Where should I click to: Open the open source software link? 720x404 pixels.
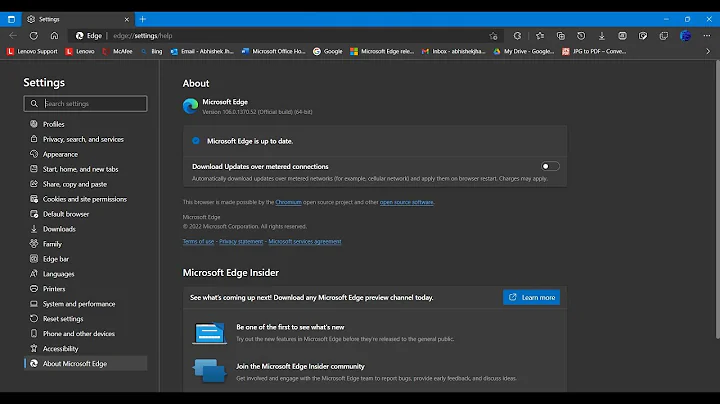tap(406, 202)
